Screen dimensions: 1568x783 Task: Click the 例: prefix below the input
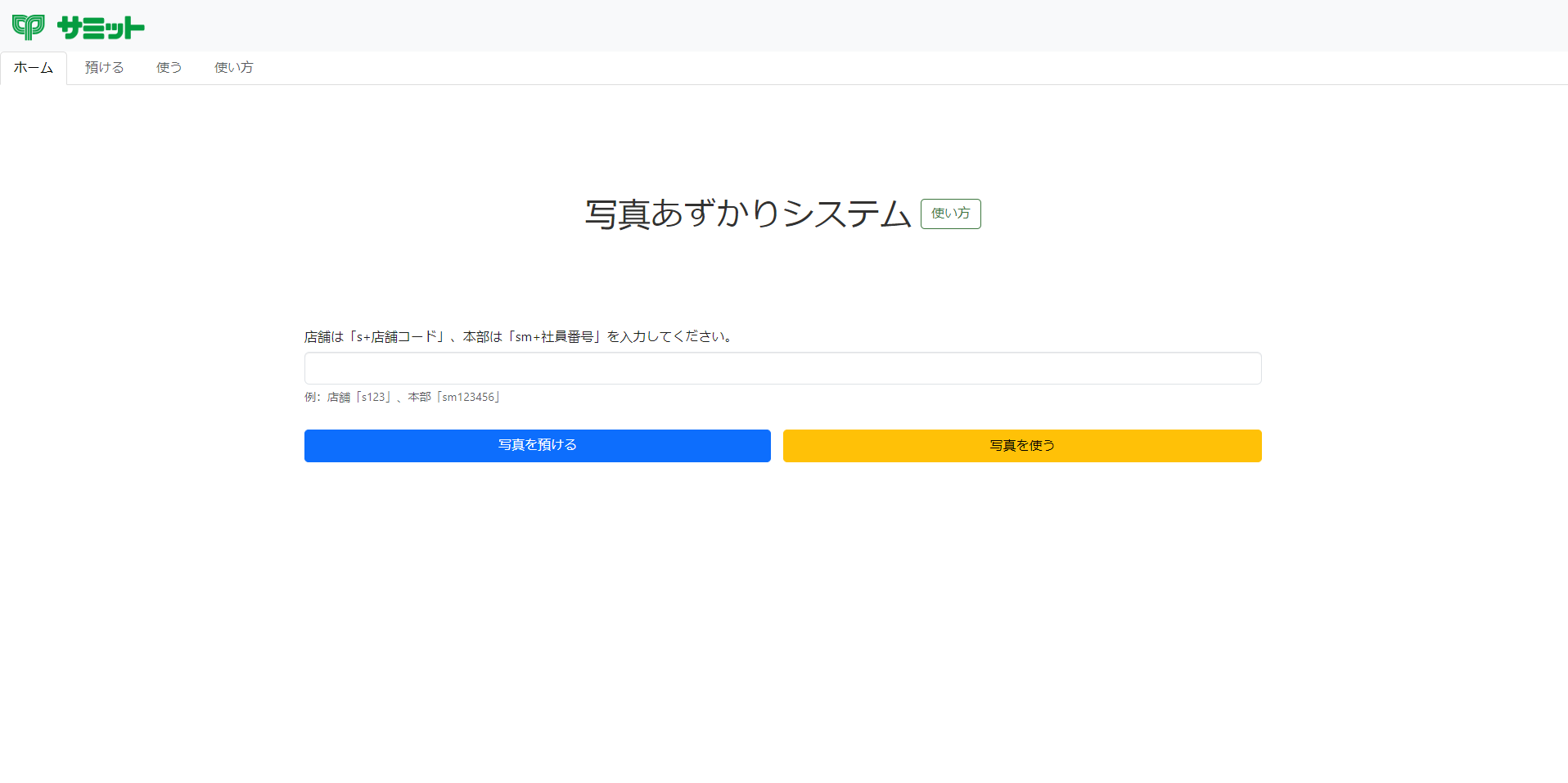click(313, 398)
